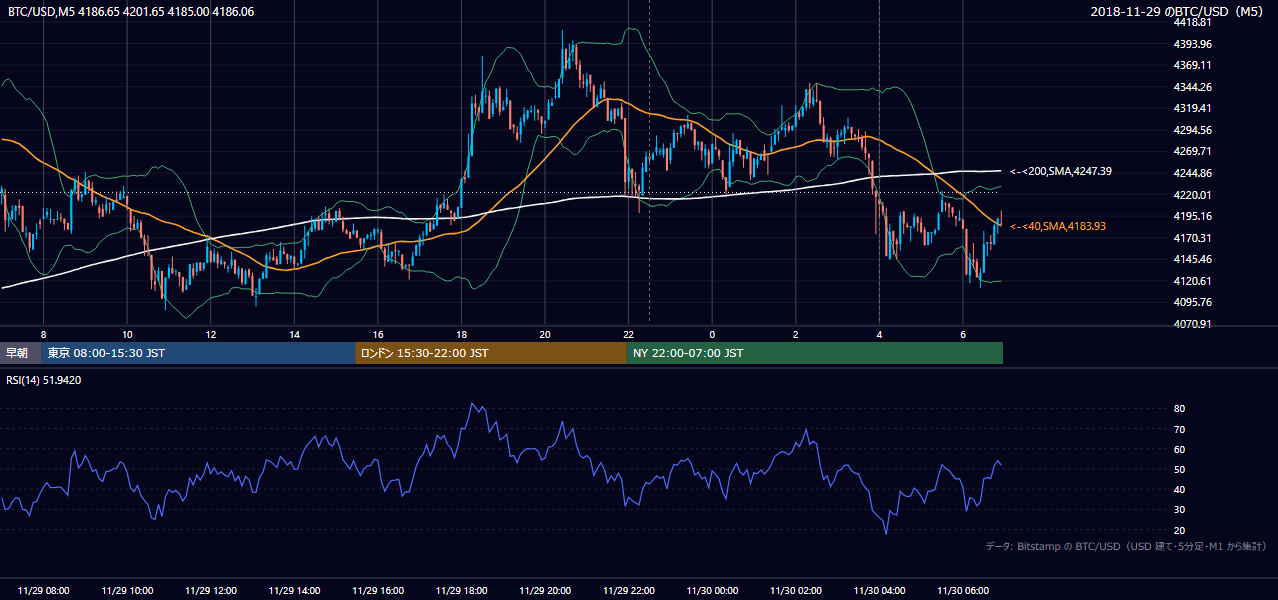Click the RSI axis level 40

1179,490
